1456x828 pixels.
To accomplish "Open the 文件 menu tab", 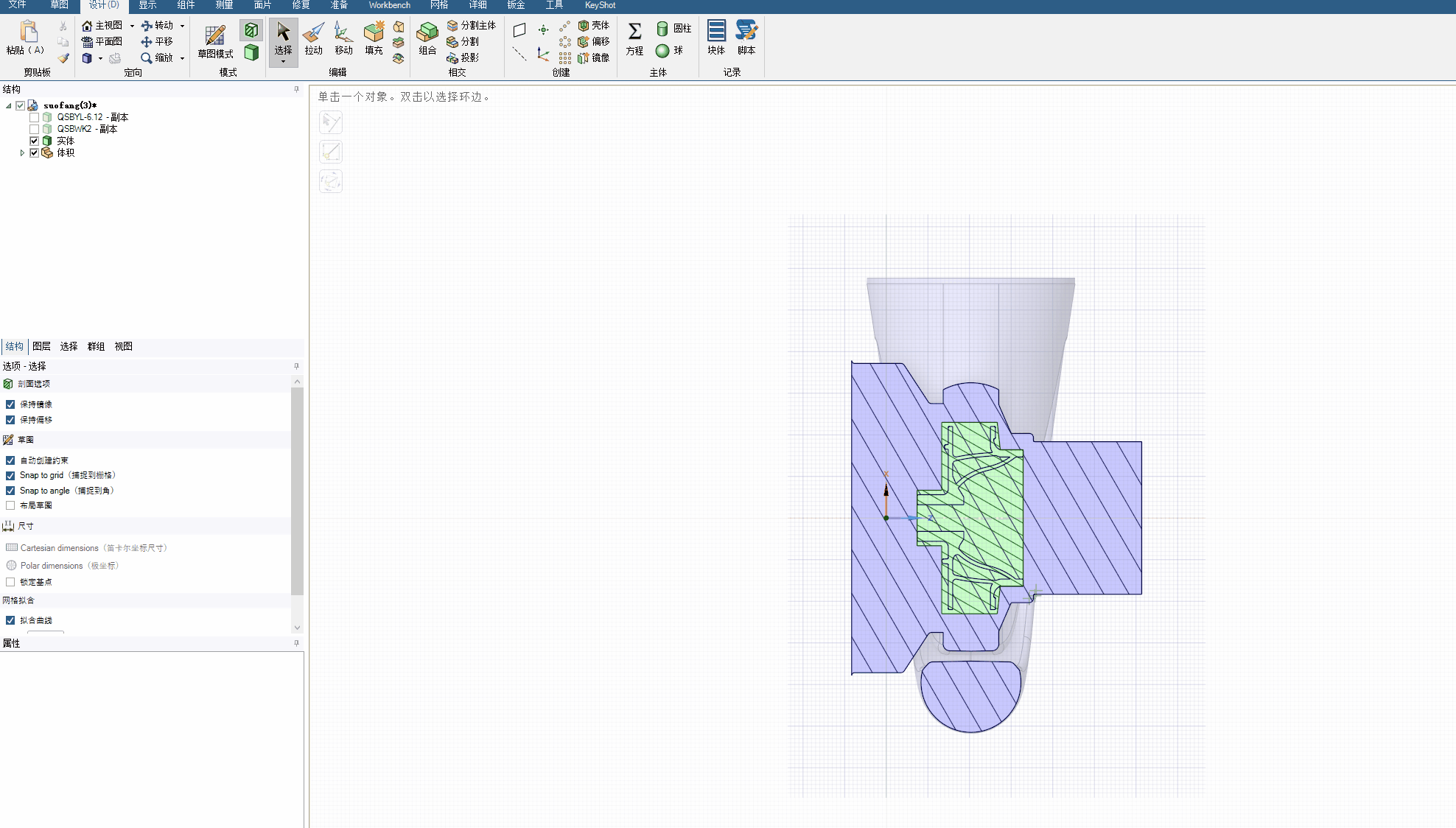I will [17, 5].
